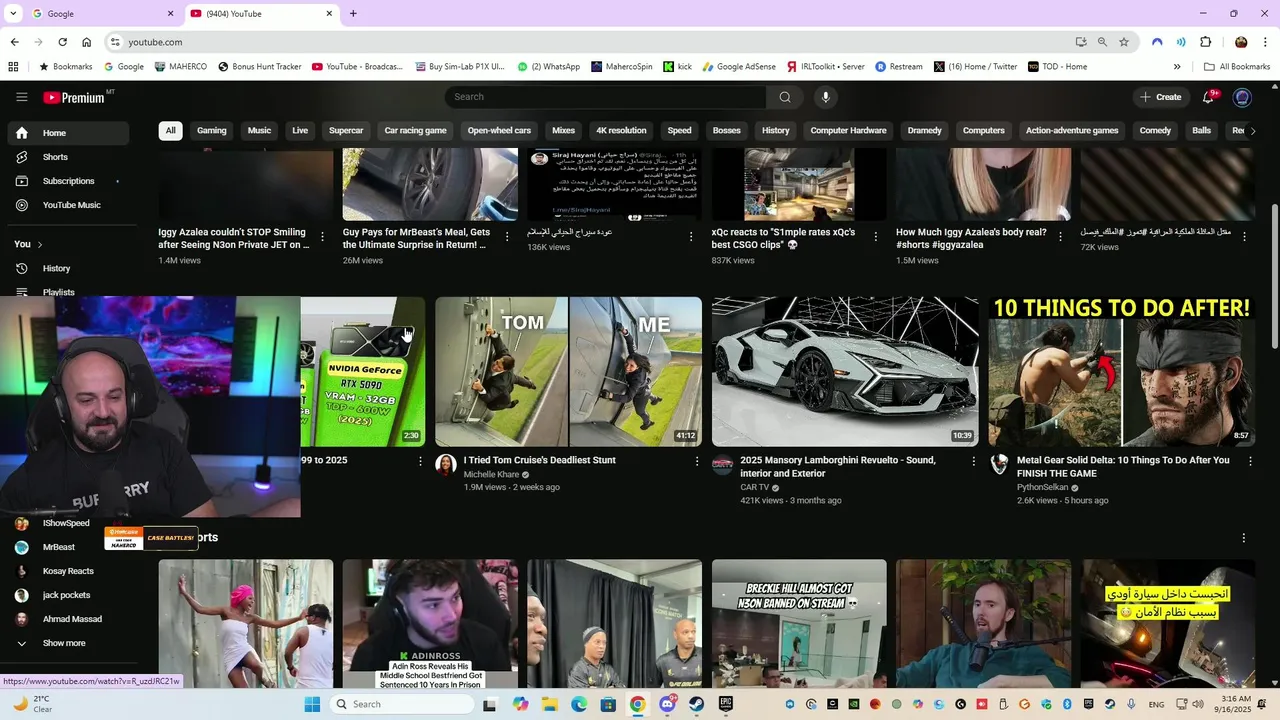The width and height of the screenshot is (1280, 720).
Task: Open Chrome apps grid in bookmarks bar
Action: (x=13, y=67)
